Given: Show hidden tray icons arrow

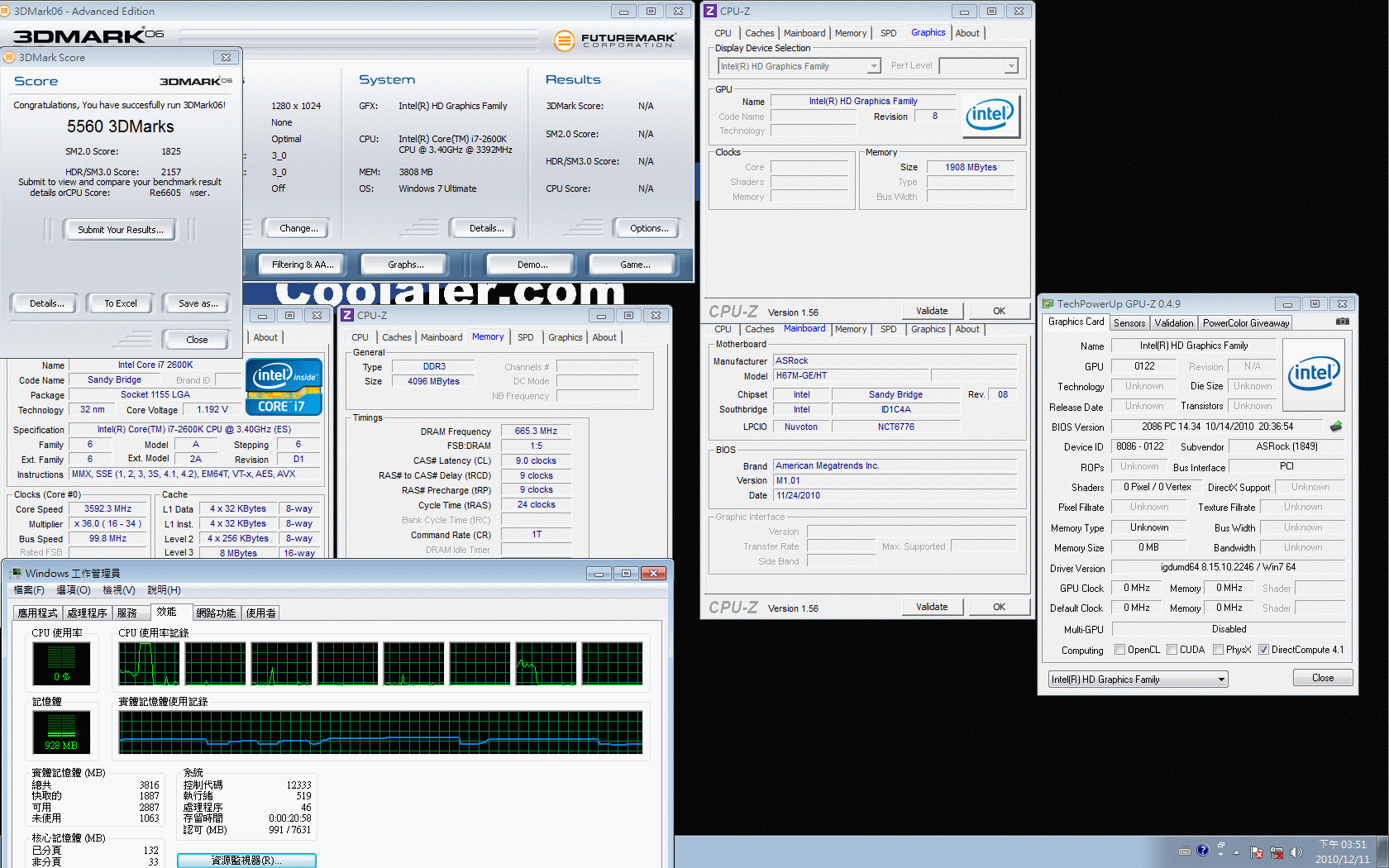Looking at the screenshot, I should (x=1237, y=852).
